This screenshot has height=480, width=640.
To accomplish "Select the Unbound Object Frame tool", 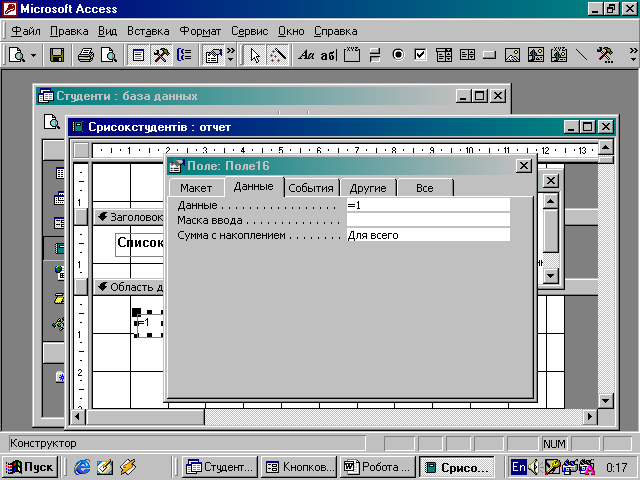I will 536,55.
